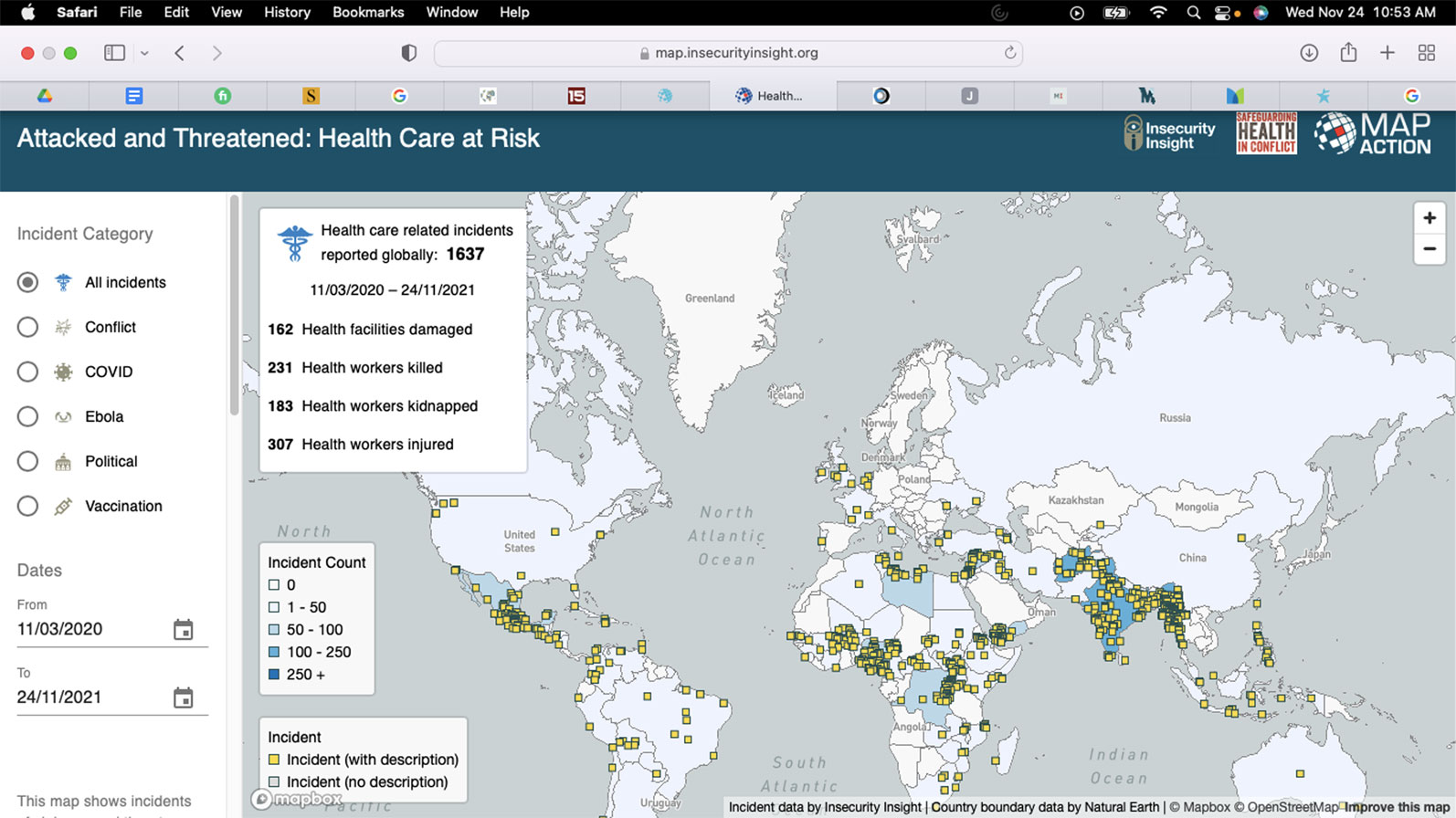Open the History menu in menu bar

(x=287, y=12)
